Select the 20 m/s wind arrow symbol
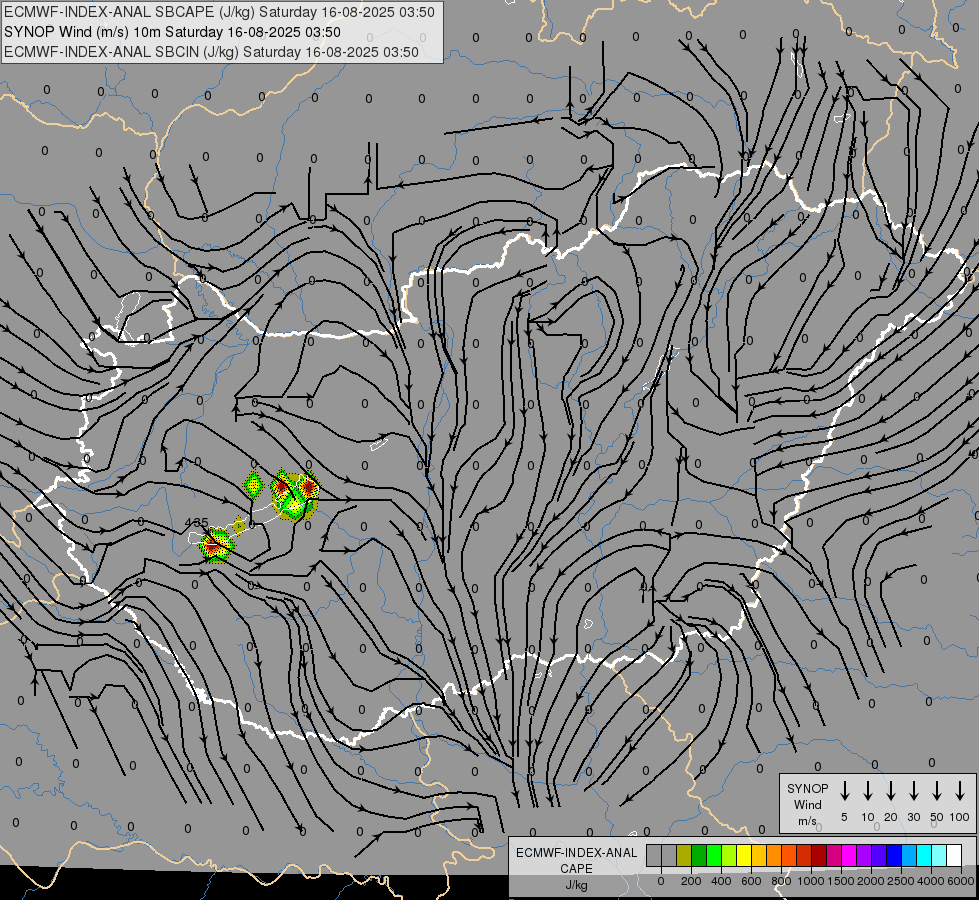Screen dimensions: 979x900 tap(890, 791)
